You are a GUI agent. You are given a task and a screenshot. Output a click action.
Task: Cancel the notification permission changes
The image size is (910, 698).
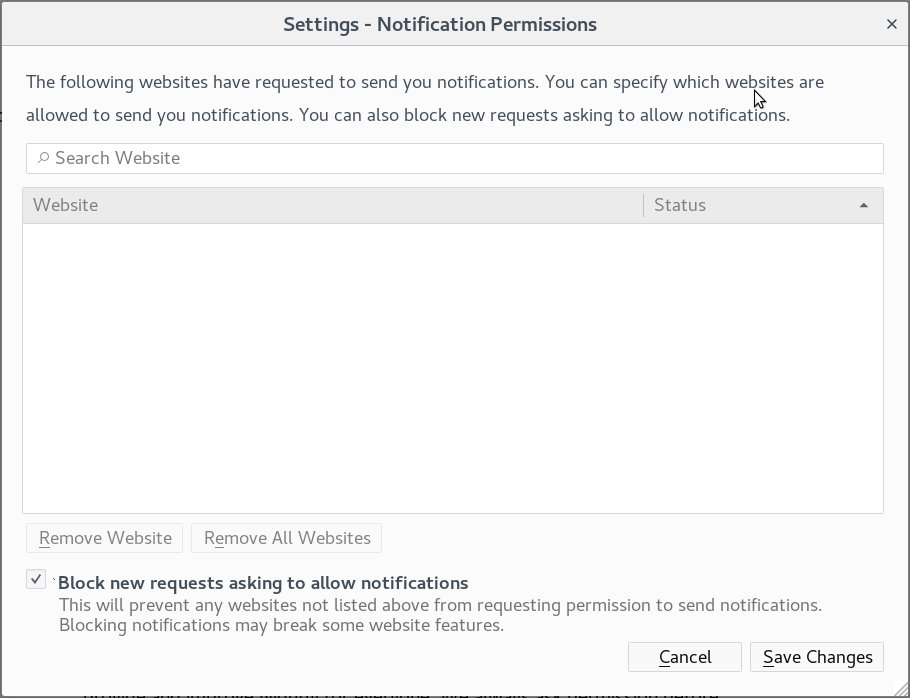coord(684,657)
